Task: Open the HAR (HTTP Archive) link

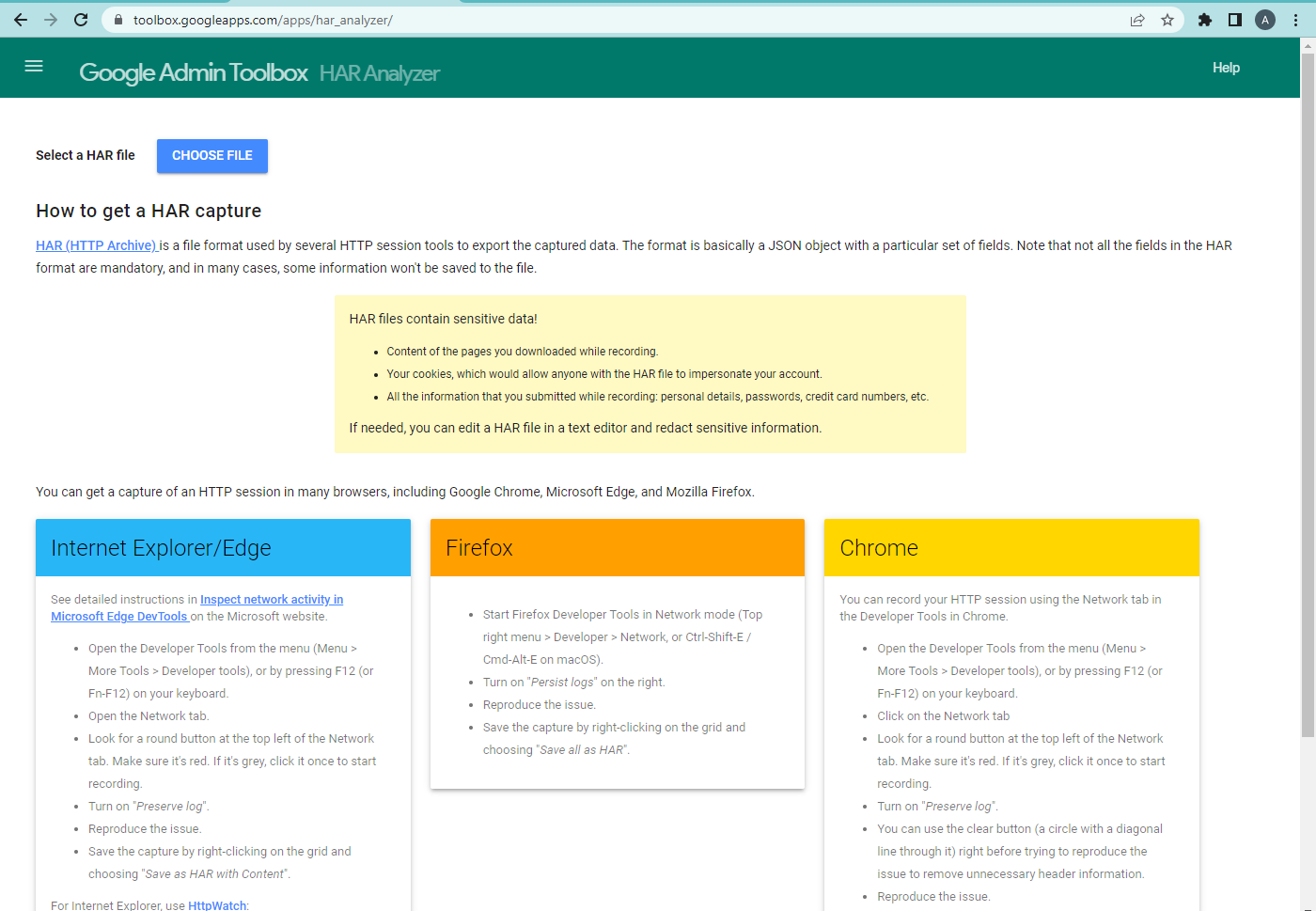Action: pos(97,245)
